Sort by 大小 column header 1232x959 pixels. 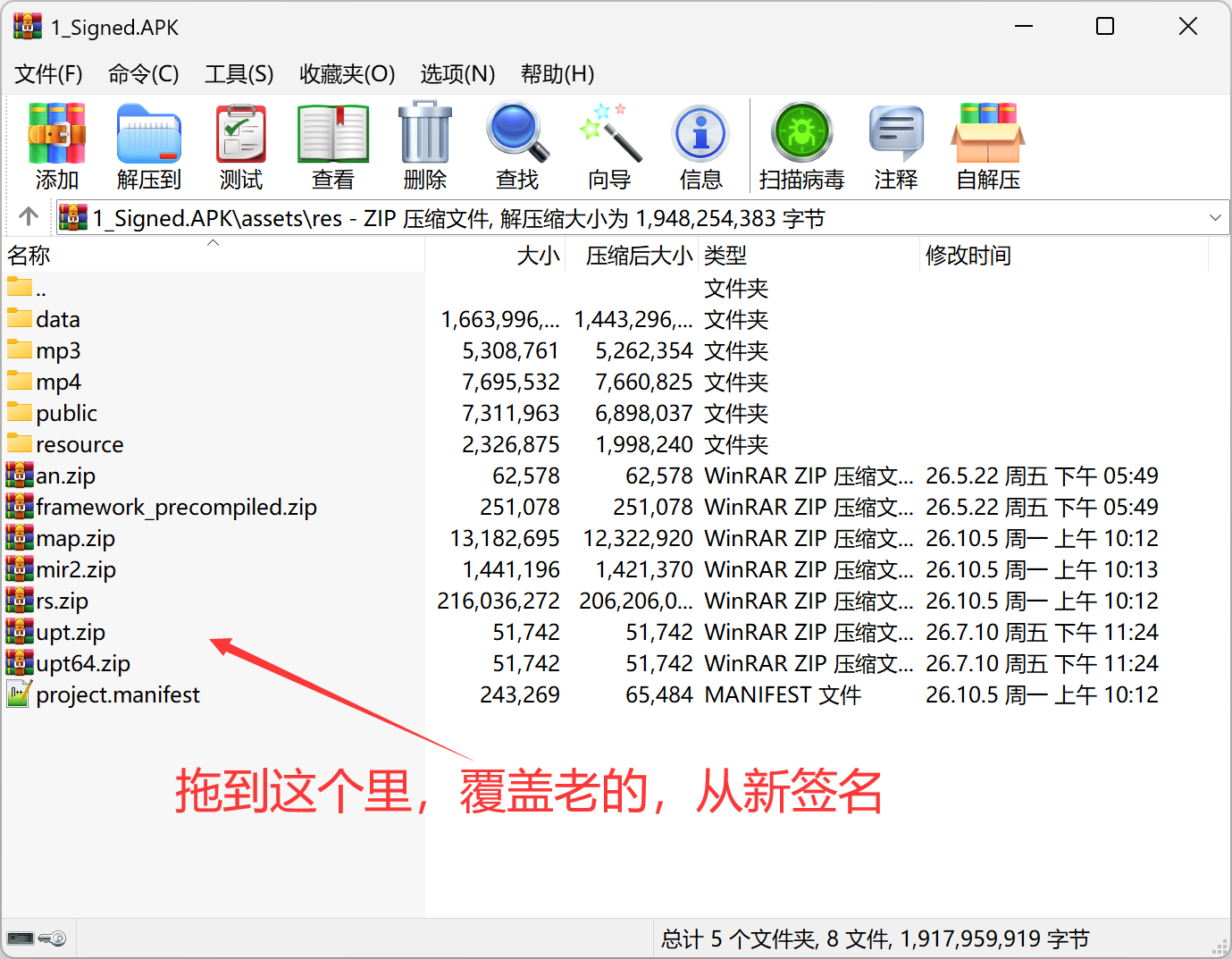[495, 255]
